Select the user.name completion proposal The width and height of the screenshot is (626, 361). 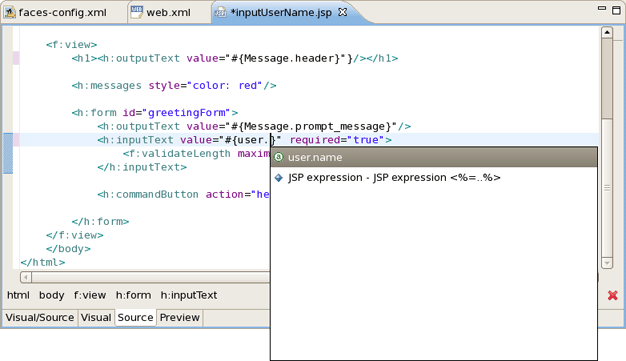(434, 157)
